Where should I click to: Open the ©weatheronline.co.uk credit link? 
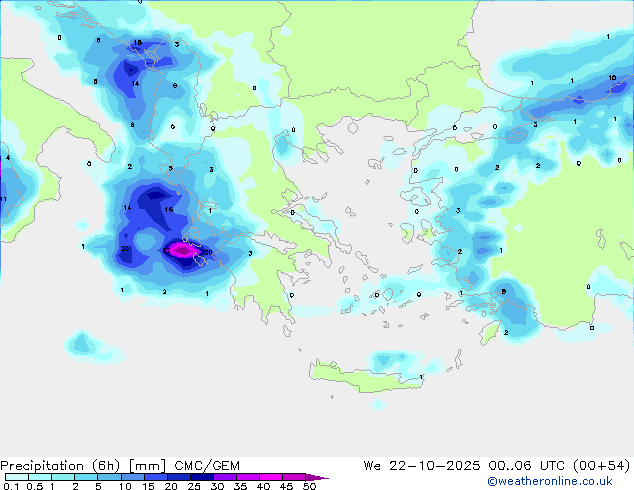(x=550, y=481)
